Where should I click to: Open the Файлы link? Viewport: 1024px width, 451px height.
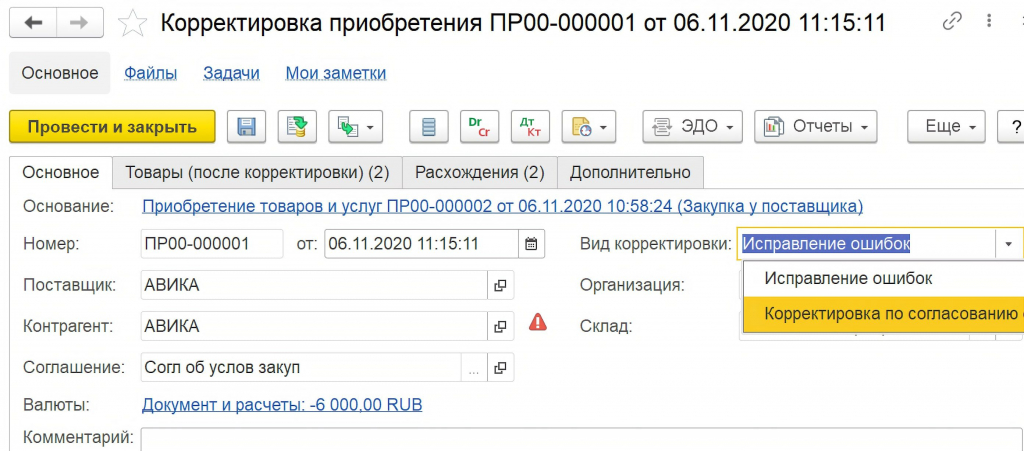pyautogui.click(x=150, y=73)
